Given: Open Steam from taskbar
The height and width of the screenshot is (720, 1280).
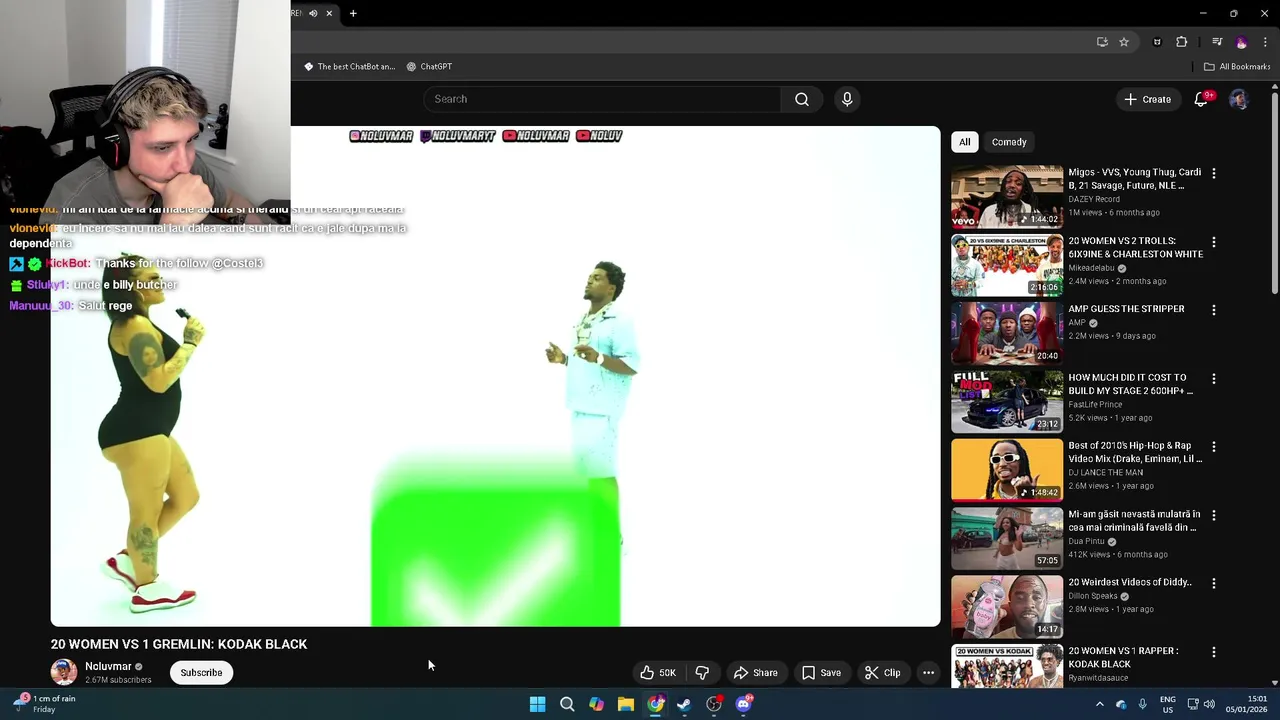Looking at the screenshot, I should click(684, 704).
